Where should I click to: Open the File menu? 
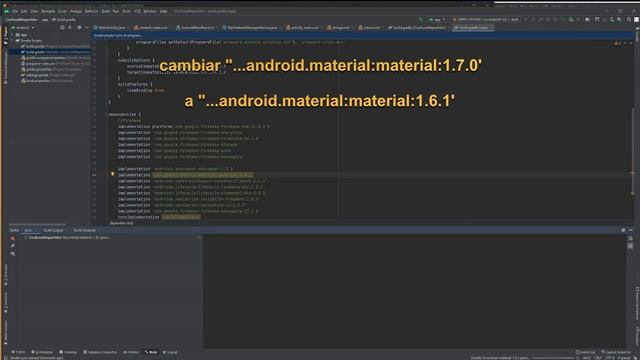pyautogui.click(x=15, y=11)
